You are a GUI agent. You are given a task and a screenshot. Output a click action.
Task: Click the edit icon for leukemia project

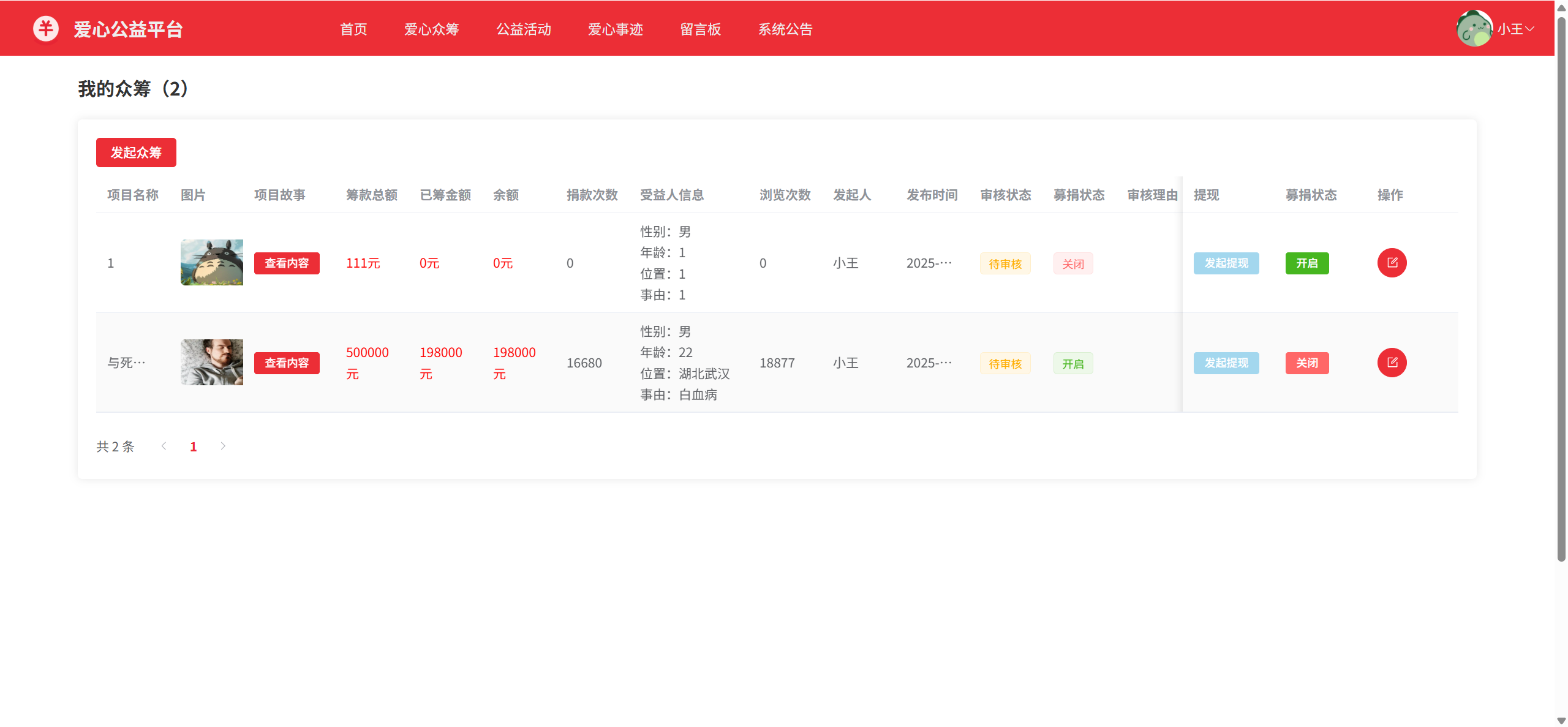(1392, 363)
